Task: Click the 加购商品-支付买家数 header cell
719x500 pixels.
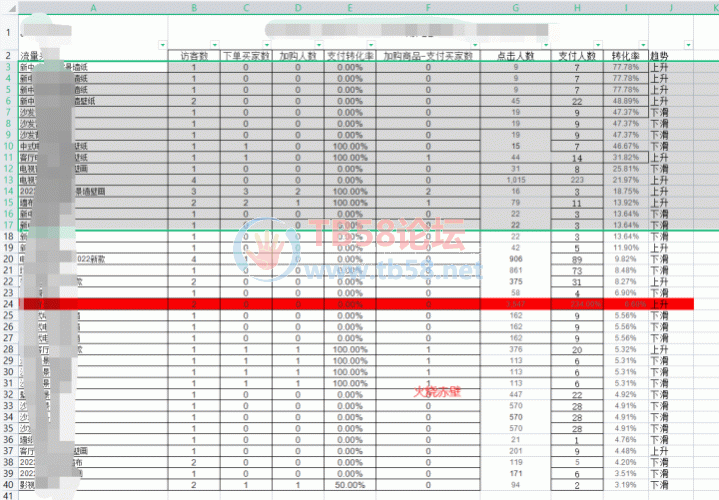Action: click(427, 56)
